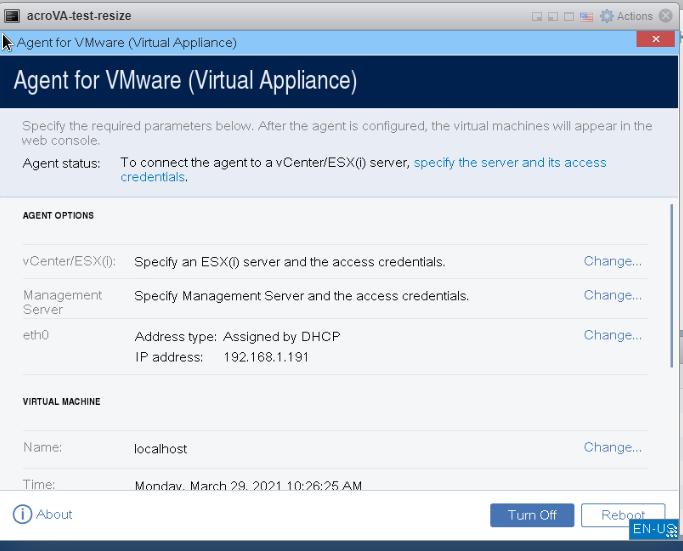Click 'Assigned by DHCP' address type text

click(x=281, y=337)
